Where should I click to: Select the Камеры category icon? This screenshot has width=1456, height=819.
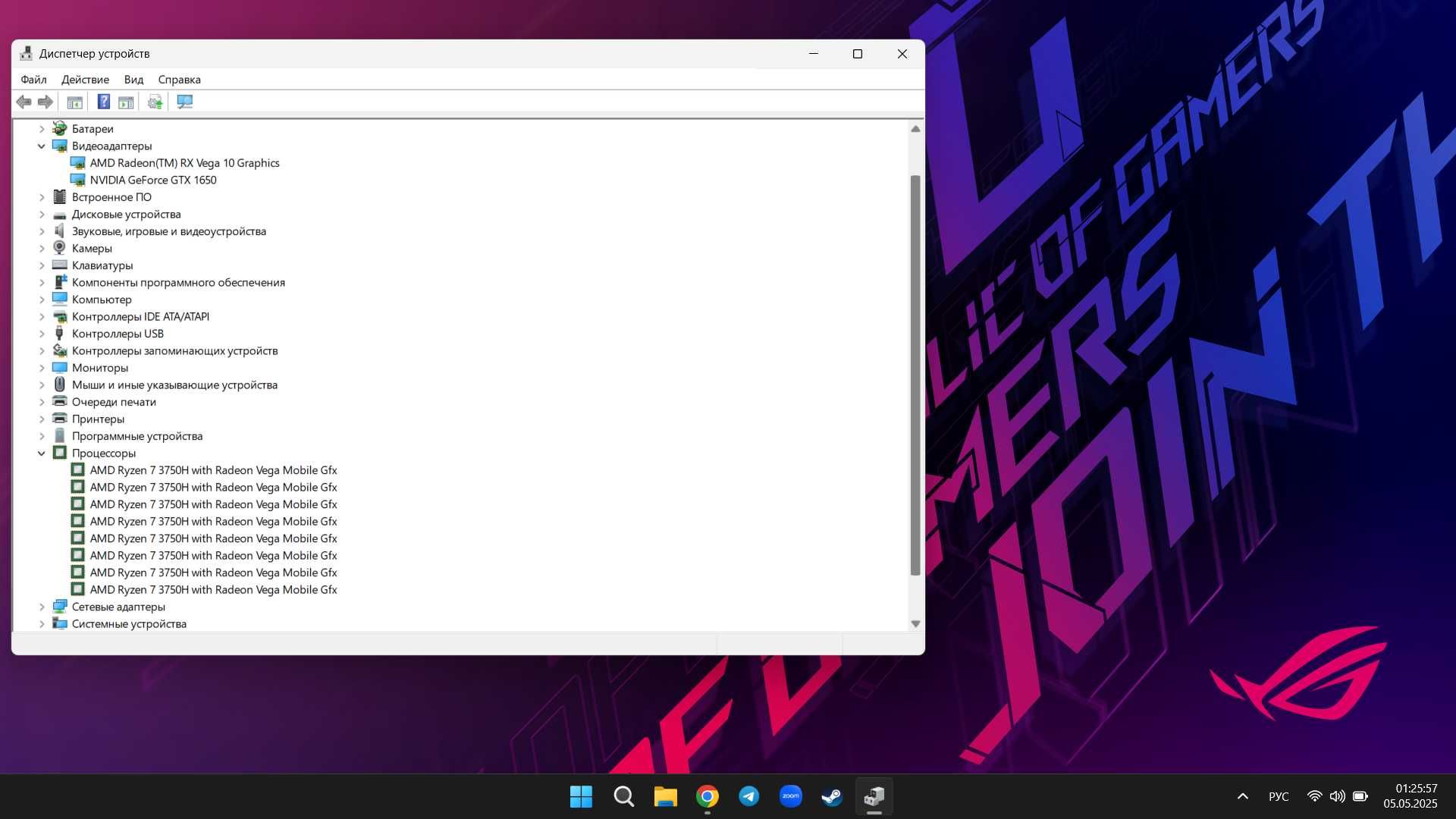click(60, 248)
